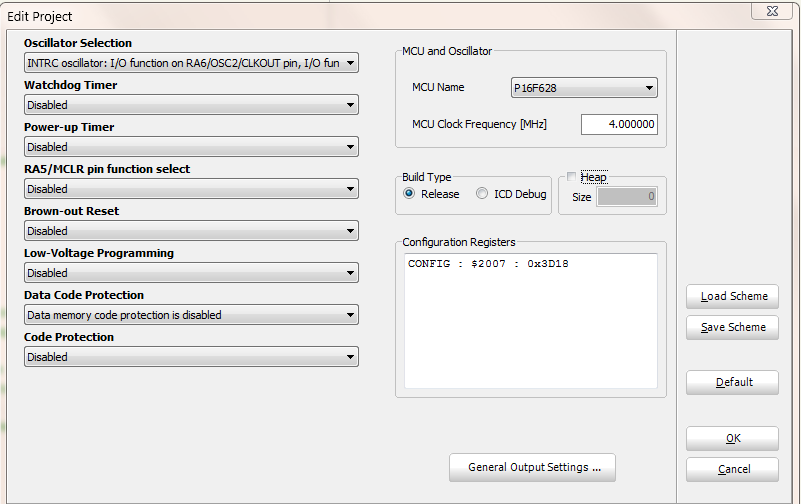
Task: Select the Release build type
Action: tap(409, 194)
